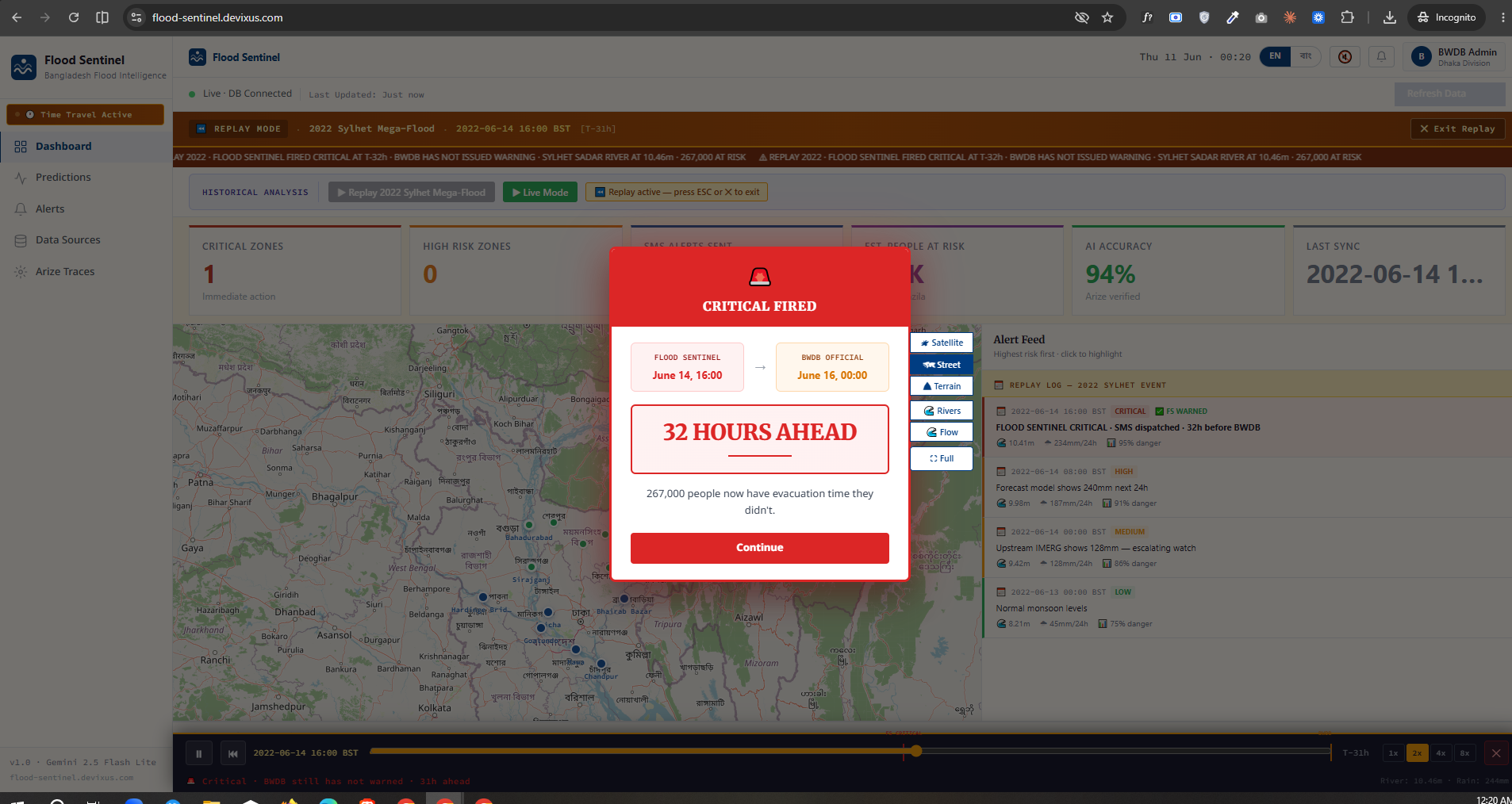Click the Incognito indicator
The image size is (1512, 804).
tap(1446, 17)
